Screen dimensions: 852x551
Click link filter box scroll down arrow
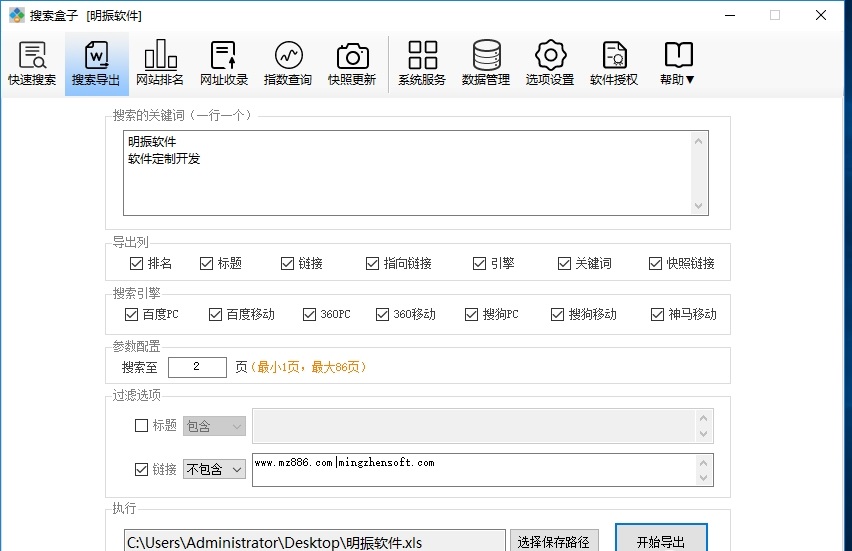coord(704,478)
